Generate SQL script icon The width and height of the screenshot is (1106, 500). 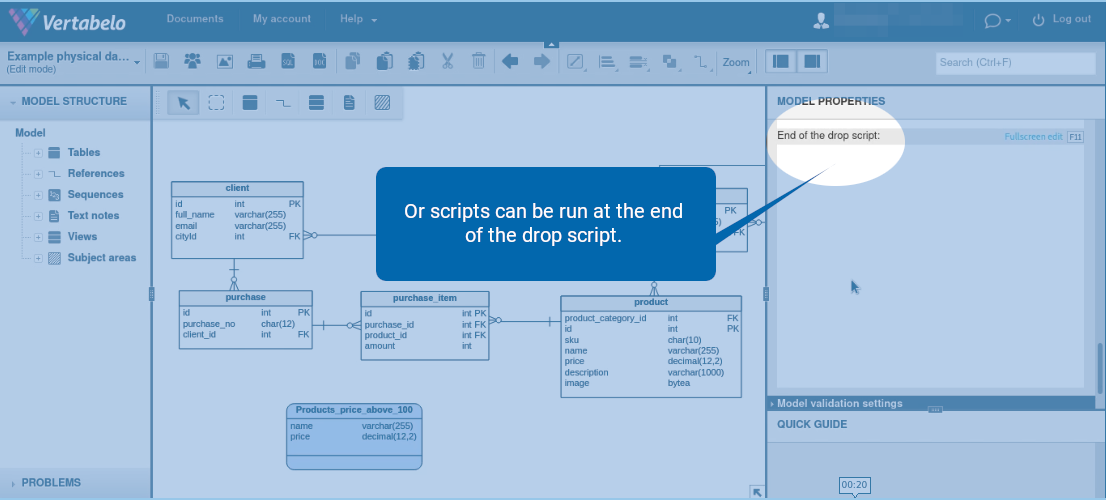pyautogui.click(x=288, y=61)
